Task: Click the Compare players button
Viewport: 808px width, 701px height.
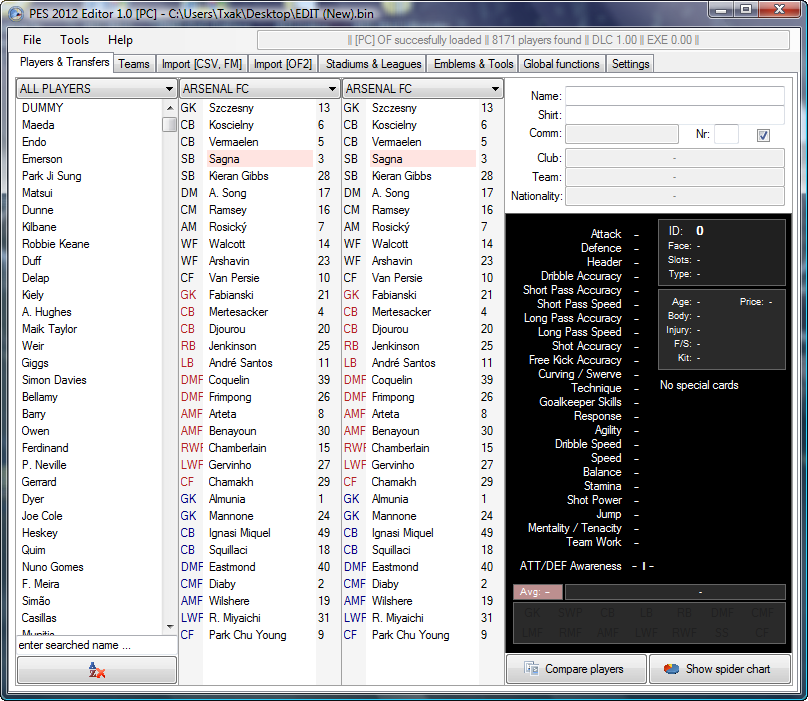Action: tap(576, 669)
